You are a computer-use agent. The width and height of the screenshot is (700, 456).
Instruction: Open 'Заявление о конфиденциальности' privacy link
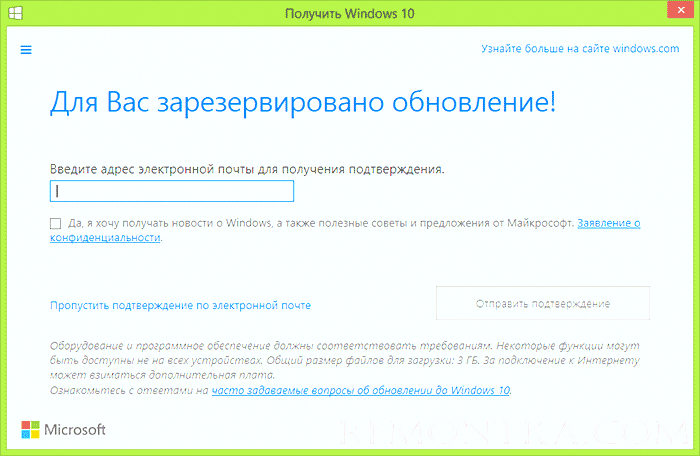[x=608, y=223]
